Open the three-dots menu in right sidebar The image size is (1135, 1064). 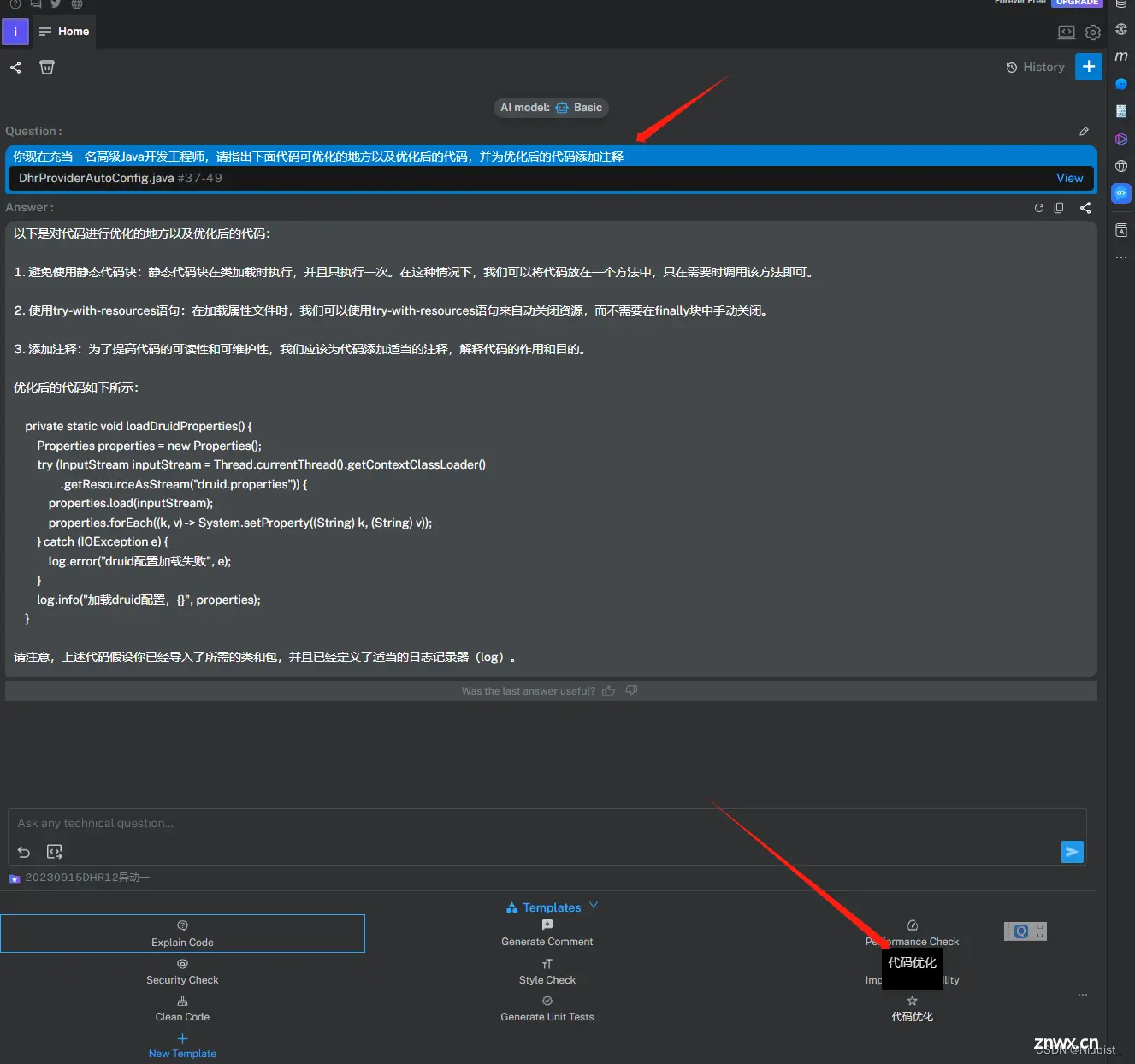pyautogui.click(x=1121, y=257)
